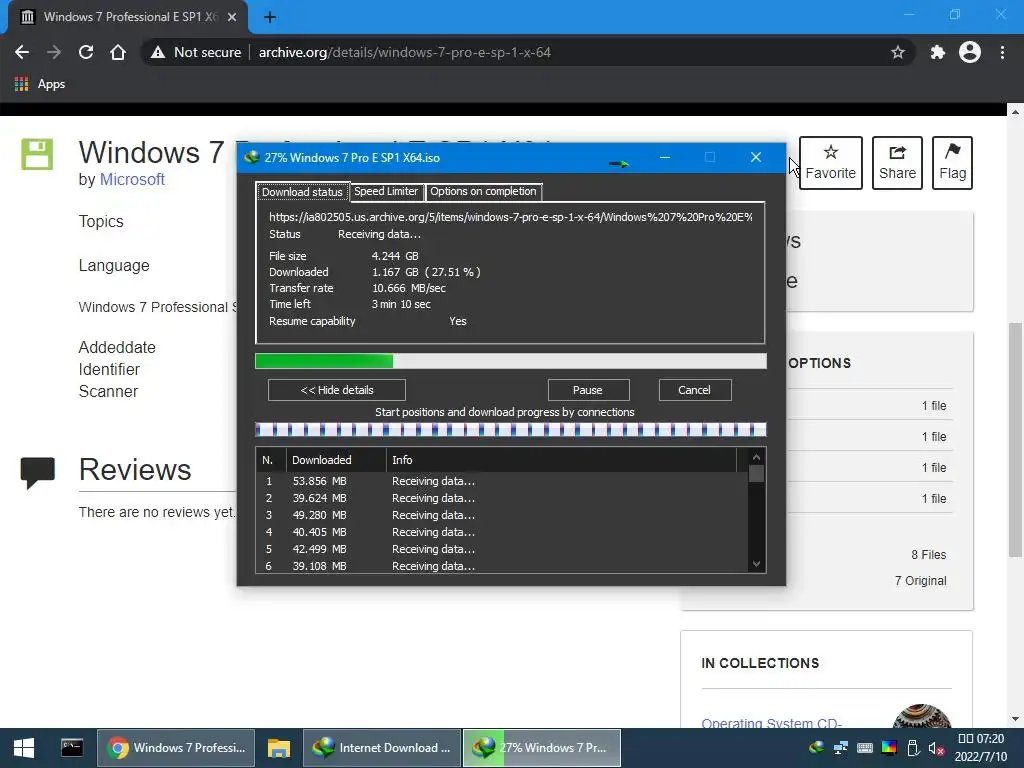Select connection row with 49.280 MB

pyautogui.click(x=502, y=515)
